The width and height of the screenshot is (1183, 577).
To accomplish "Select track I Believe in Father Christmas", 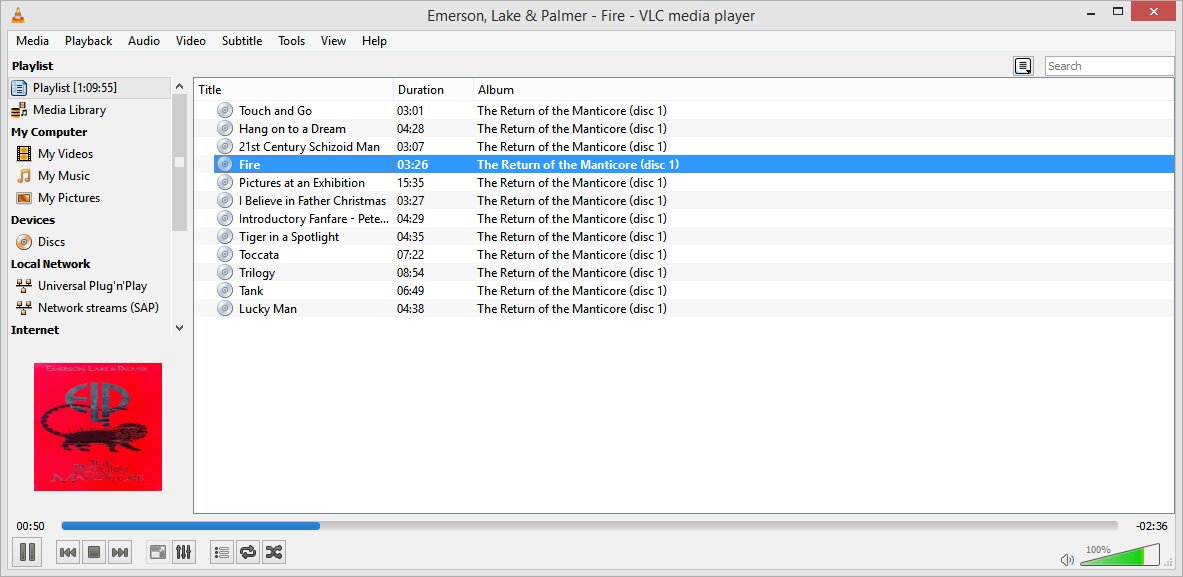I will (x=312, y=201).
